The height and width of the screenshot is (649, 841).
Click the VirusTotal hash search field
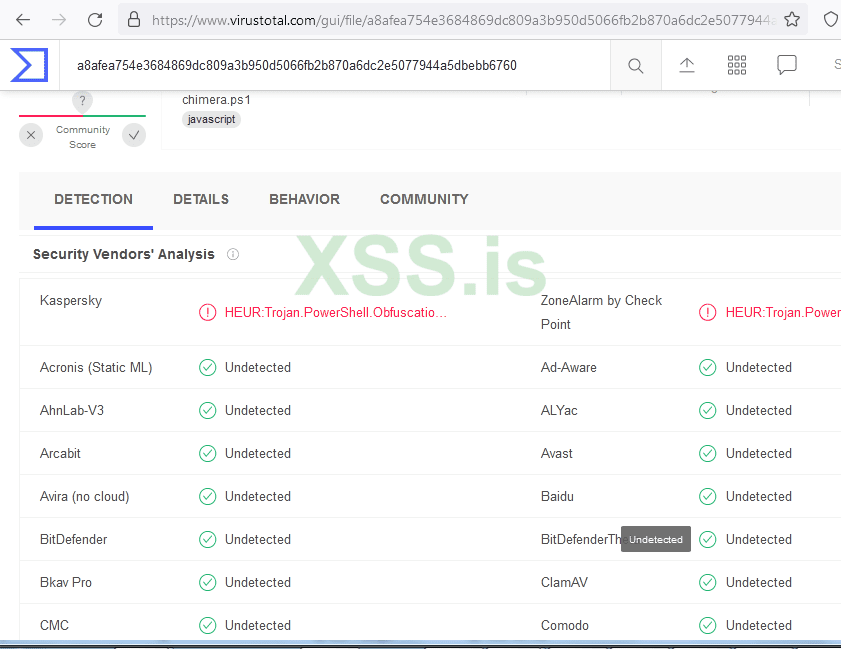click(x=335, y=65)
